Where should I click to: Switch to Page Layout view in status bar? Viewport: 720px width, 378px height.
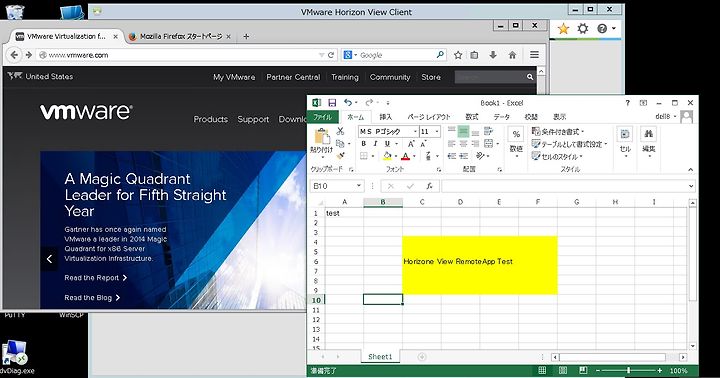coord(563,370)
